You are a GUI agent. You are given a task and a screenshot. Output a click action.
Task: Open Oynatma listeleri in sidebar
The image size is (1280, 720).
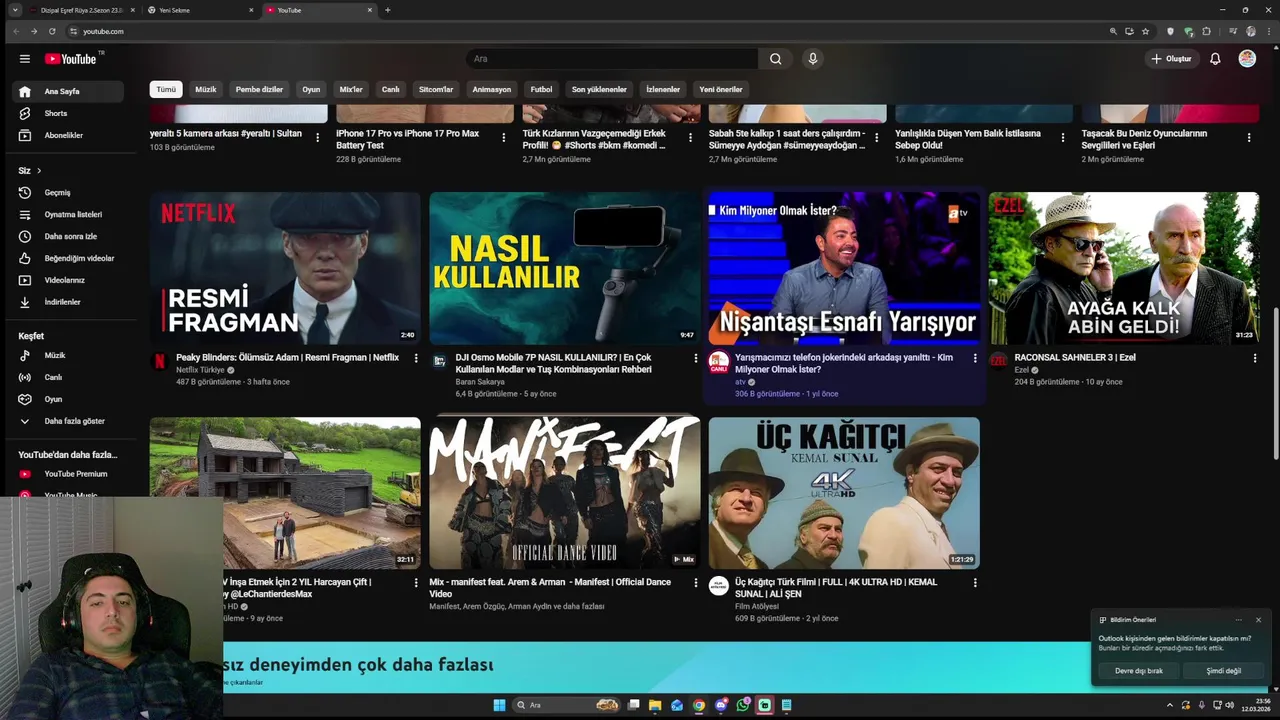click(69, 214)
